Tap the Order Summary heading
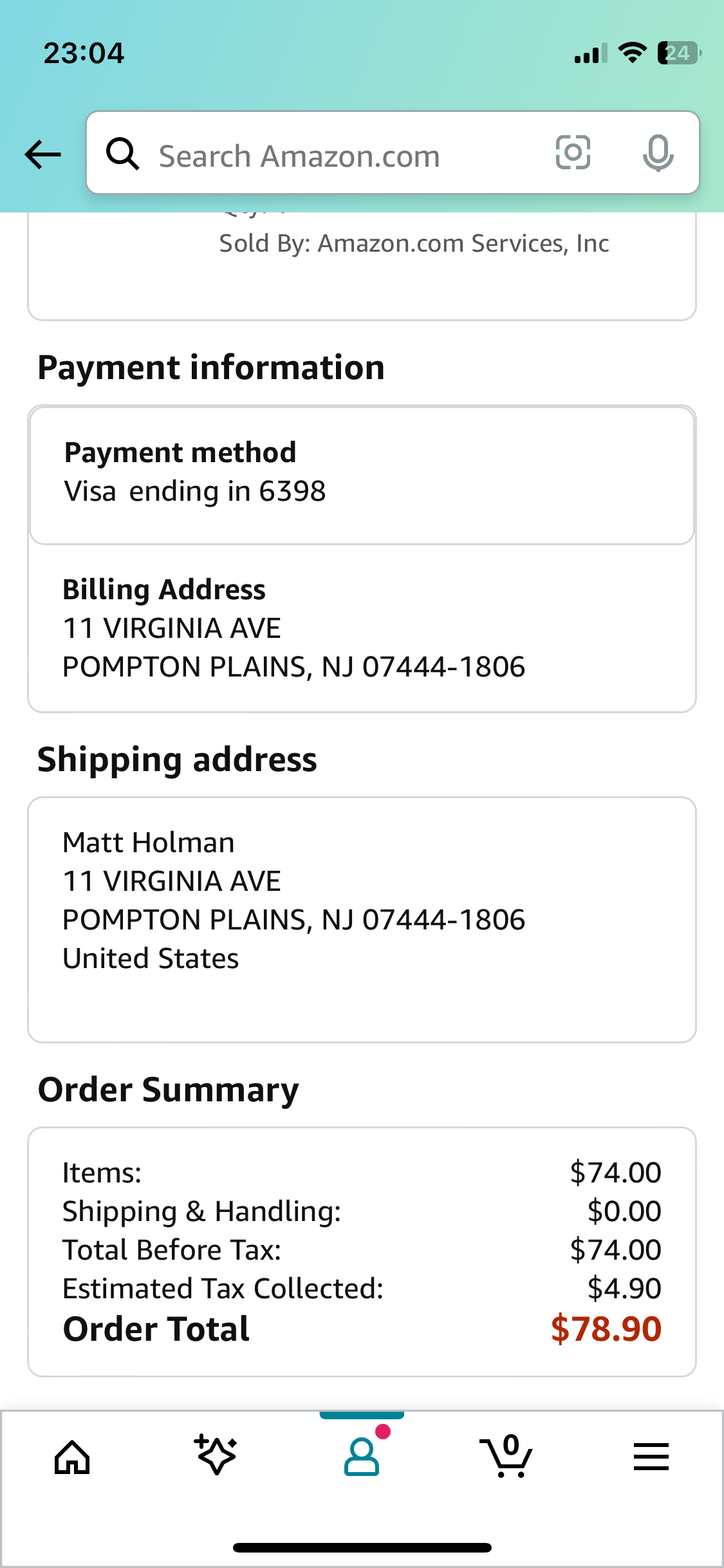 (x=168, y=1090)
